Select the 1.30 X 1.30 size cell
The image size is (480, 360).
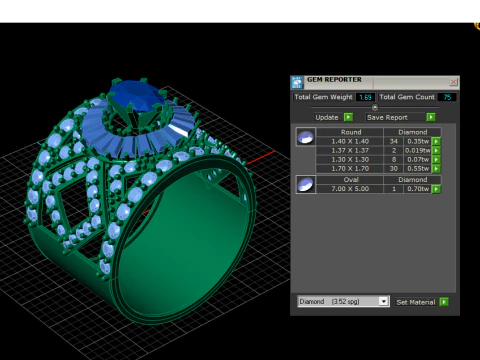(x=350, y=160)
